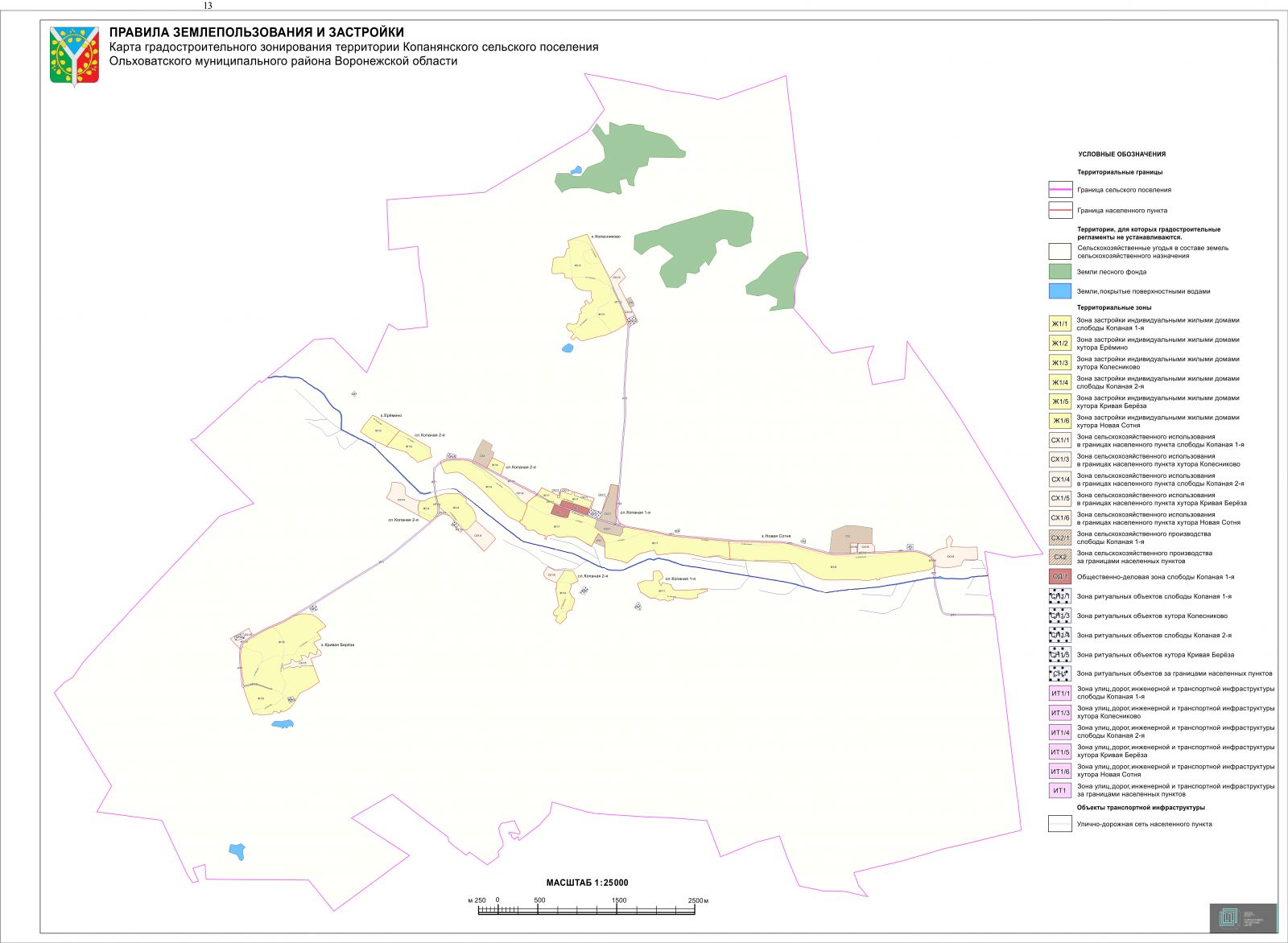Click the СН1/3 ritual objects legend swatch
The height and width of the screenshot is (943, 1288).
[1060, 616]
